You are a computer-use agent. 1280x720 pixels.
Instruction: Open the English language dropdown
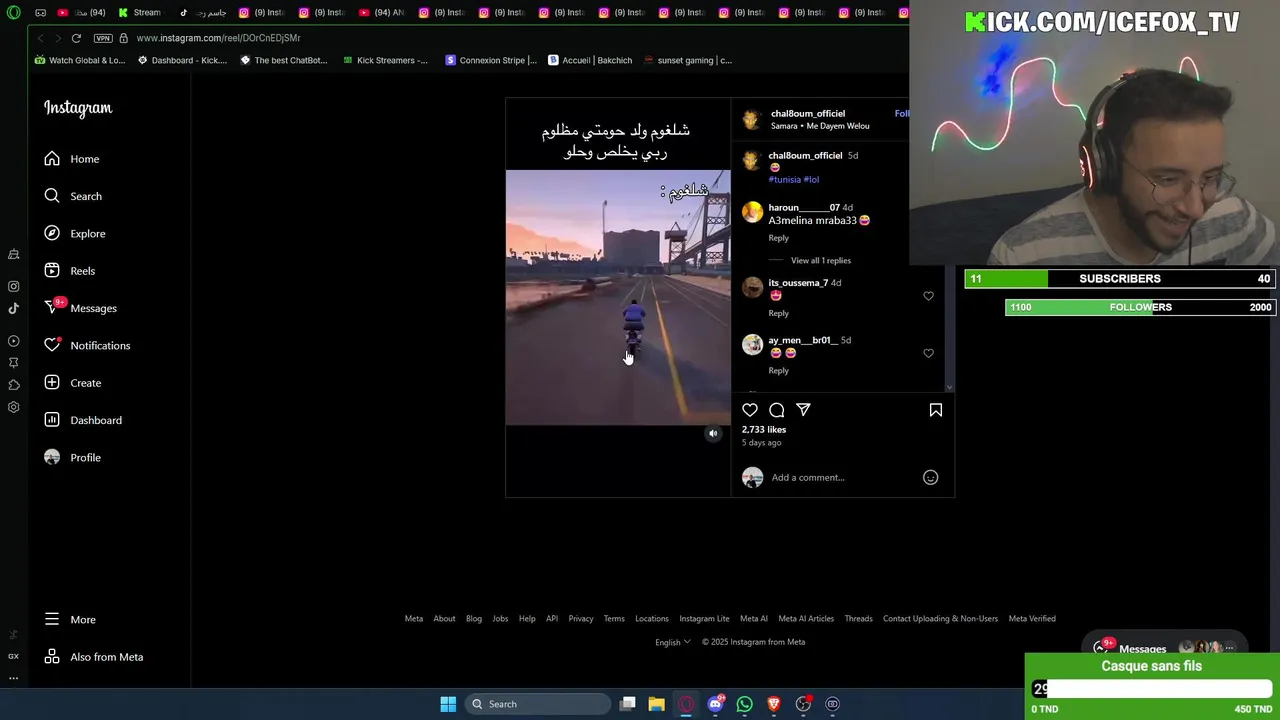[672, 642]
